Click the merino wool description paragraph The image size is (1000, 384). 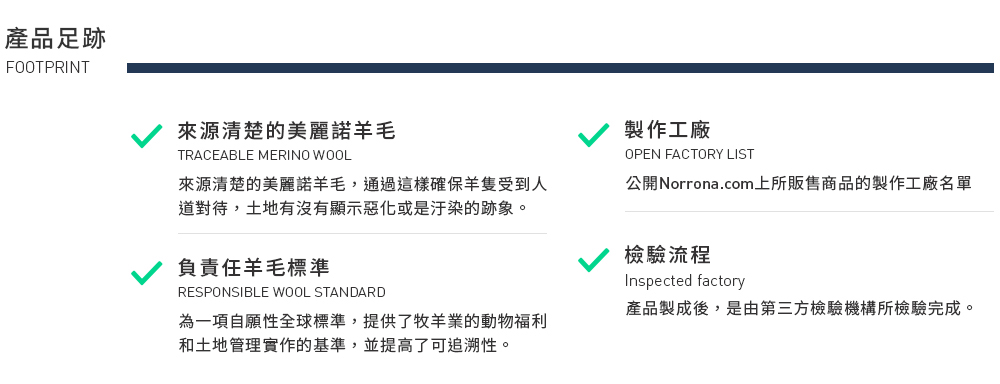tap(362, 196)
